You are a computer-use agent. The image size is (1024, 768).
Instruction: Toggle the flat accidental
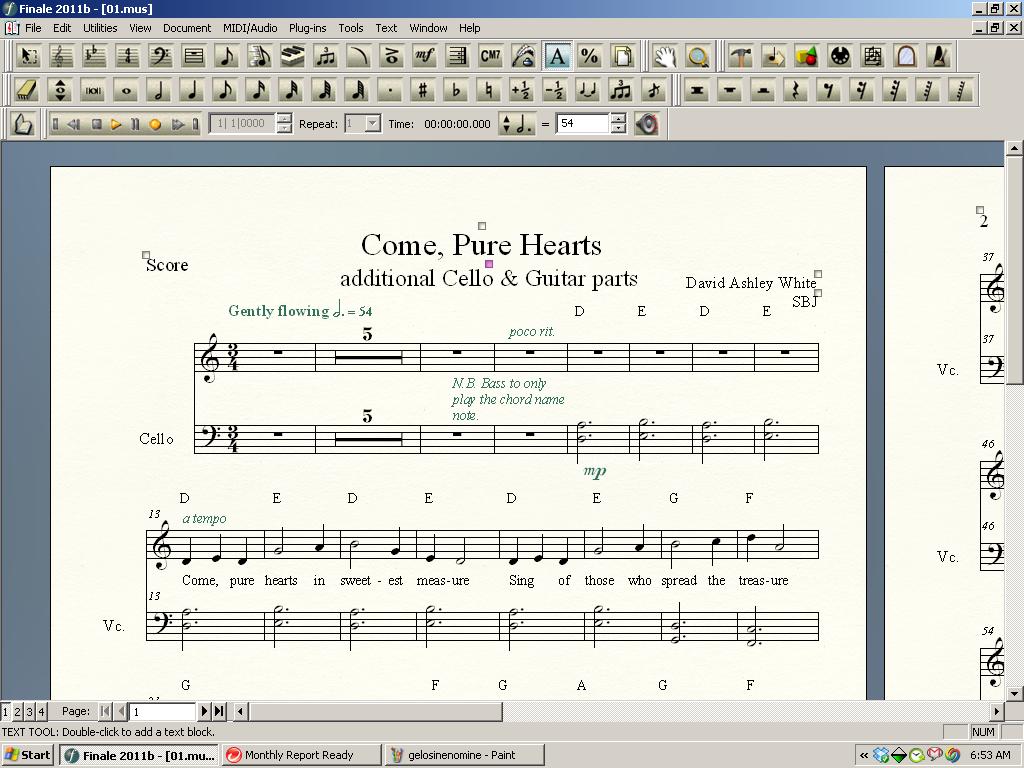click(x=456, y=90)
